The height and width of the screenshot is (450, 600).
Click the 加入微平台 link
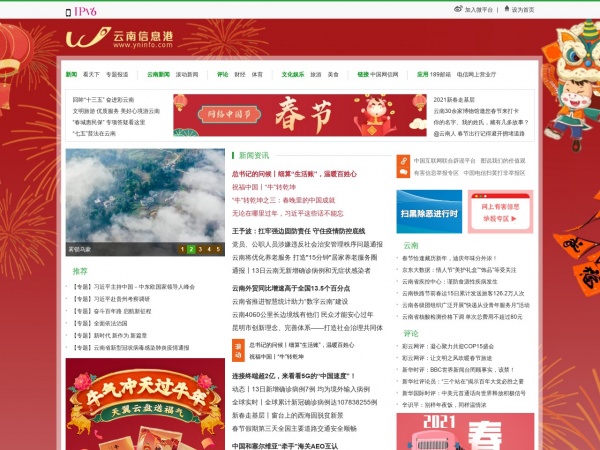click(x=479, y=10)
